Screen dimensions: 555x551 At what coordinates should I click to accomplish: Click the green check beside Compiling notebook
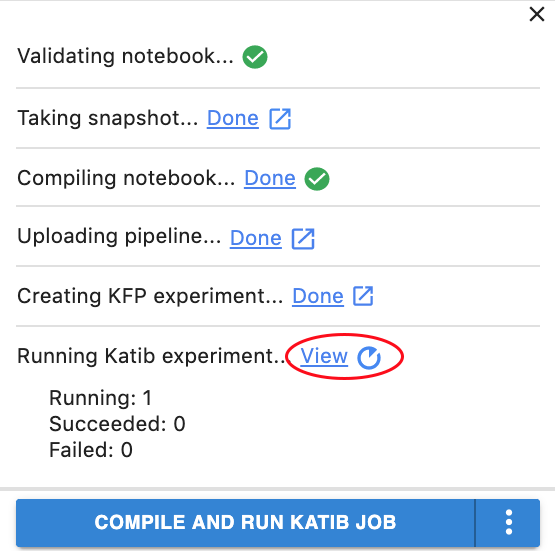pyautogui.click(x=317, y=179)
